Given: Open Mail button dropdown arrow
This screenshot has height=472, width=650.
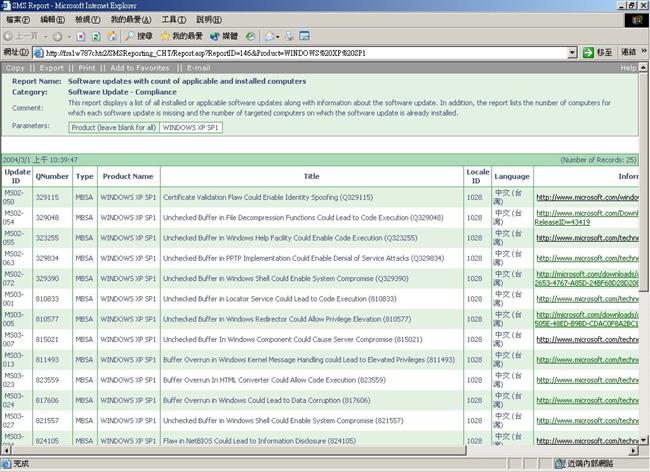Looking at the screenshot, I should coord(277,37).
